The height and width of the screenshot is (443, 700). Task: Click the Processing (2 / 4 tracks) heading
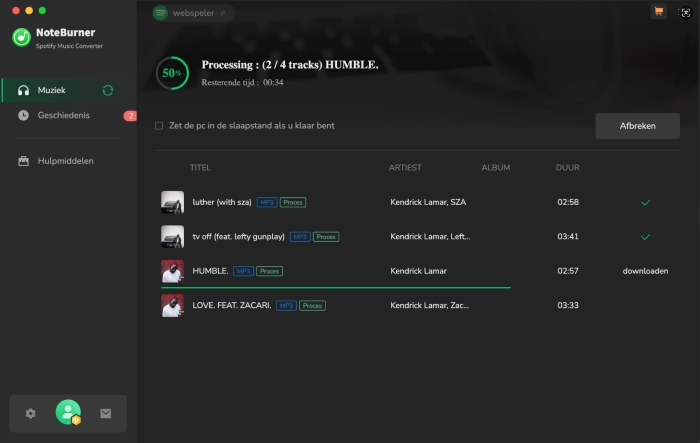click(x=290, y=65)
